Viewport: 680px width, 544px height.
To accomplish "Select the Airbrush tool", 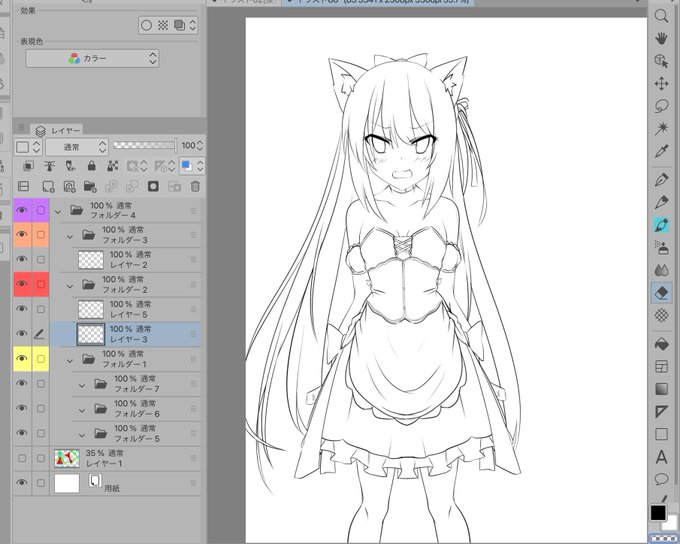I will (x=661, y=248).
